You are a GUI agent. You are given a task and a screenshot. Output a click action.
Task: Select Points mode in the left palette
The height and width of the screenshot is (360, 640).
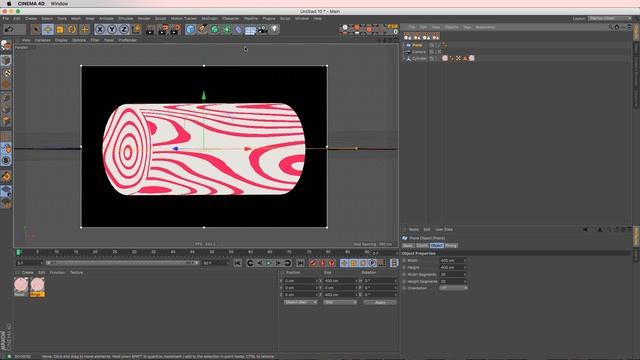[x=6, y=97]
